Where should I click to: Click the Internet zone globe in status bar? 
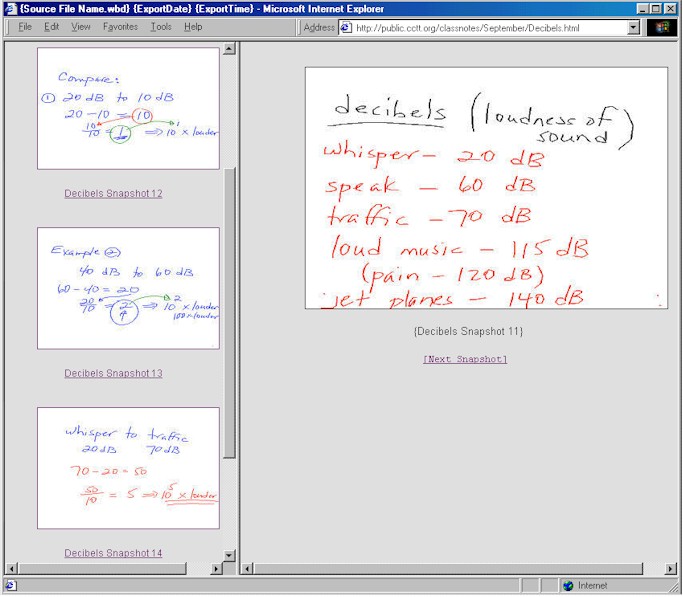point(568,586)
